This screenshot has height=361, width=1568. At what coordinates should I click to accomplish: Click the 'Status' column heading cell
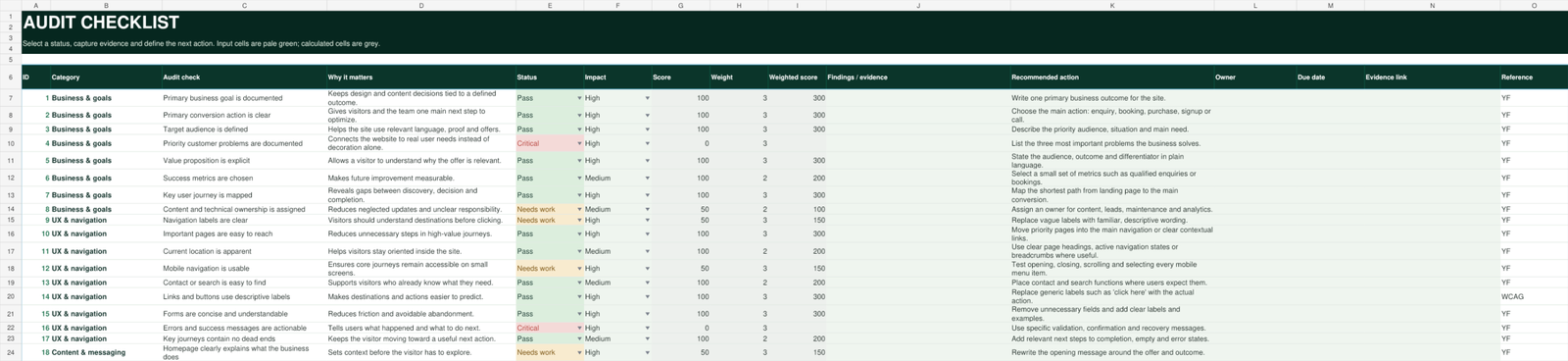[x=549, y=77]
